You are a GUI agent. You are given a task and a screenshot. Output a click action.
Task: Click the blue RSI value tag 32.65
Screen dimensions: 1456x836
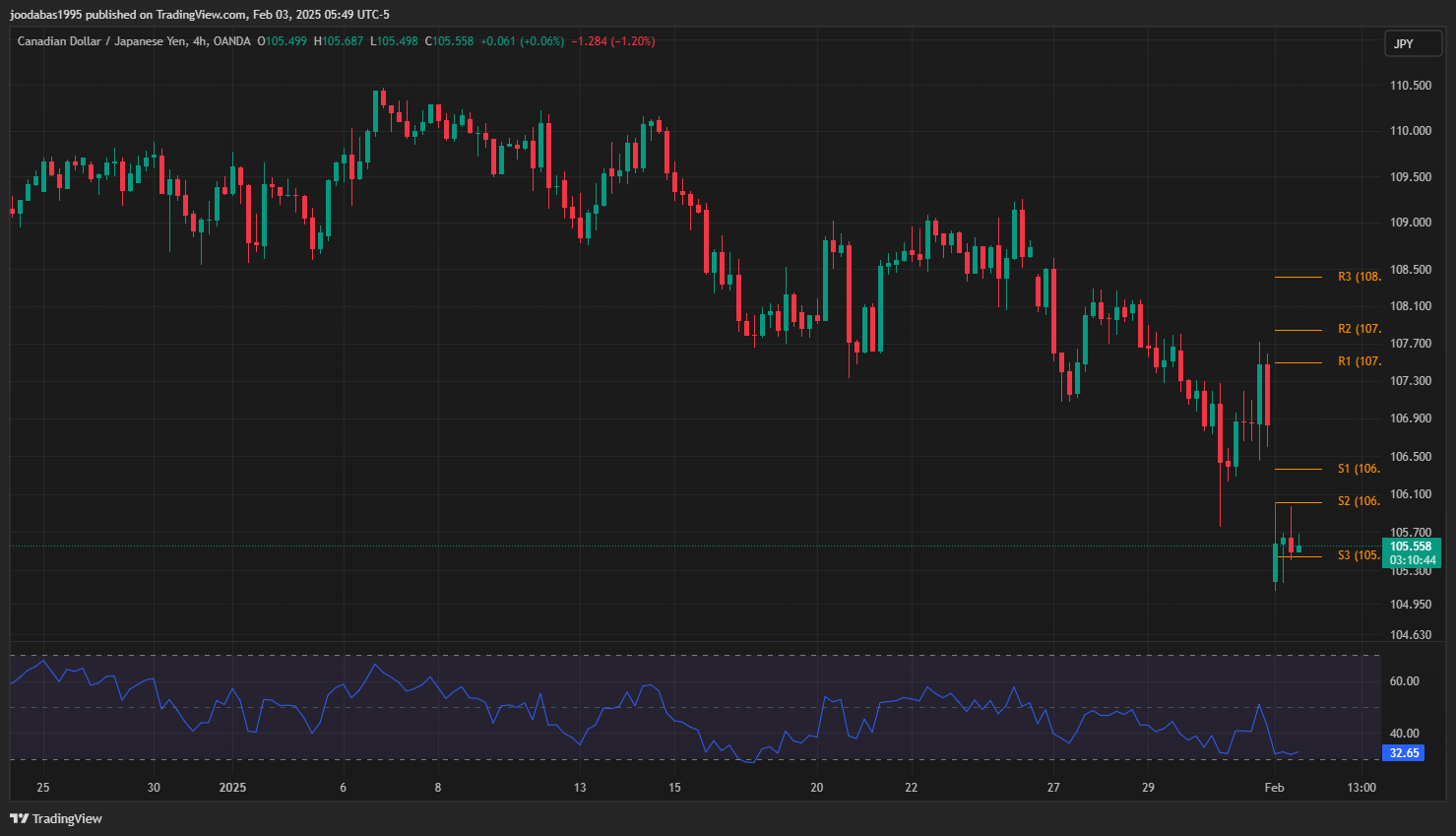[1404, 753]
